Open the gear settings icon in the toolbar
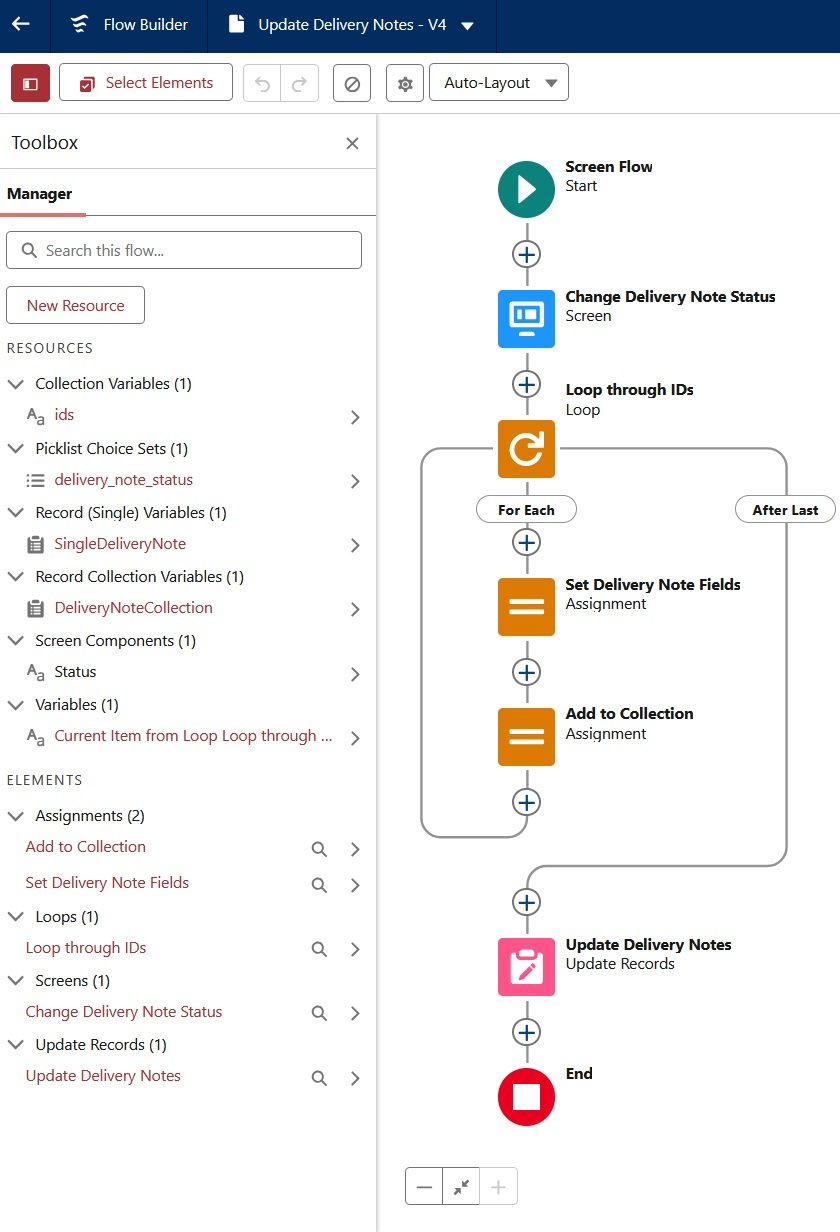This screenshot has width=840, height=1232. pyautogui.click(x=405, y=84)
